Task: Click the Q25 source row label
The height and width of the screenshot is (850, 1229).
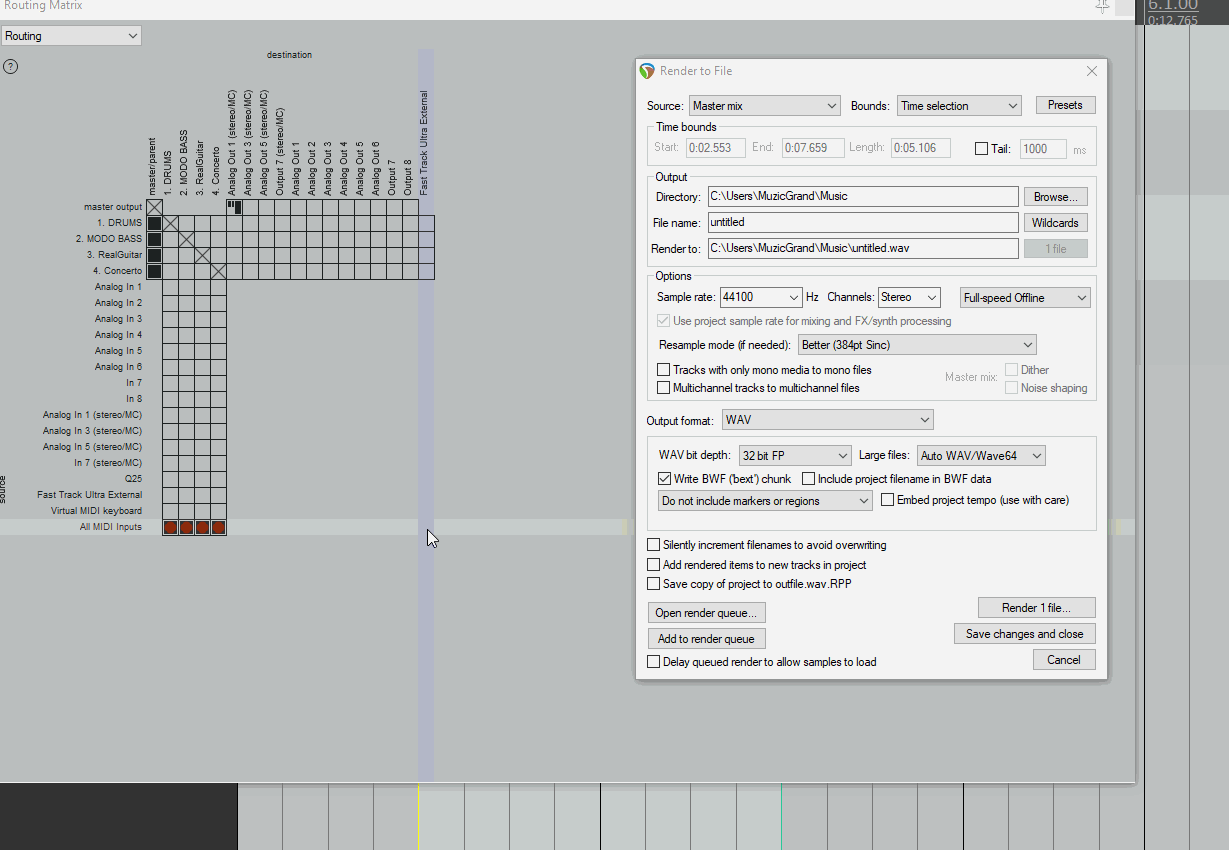Action: click(x=134, y=479)
